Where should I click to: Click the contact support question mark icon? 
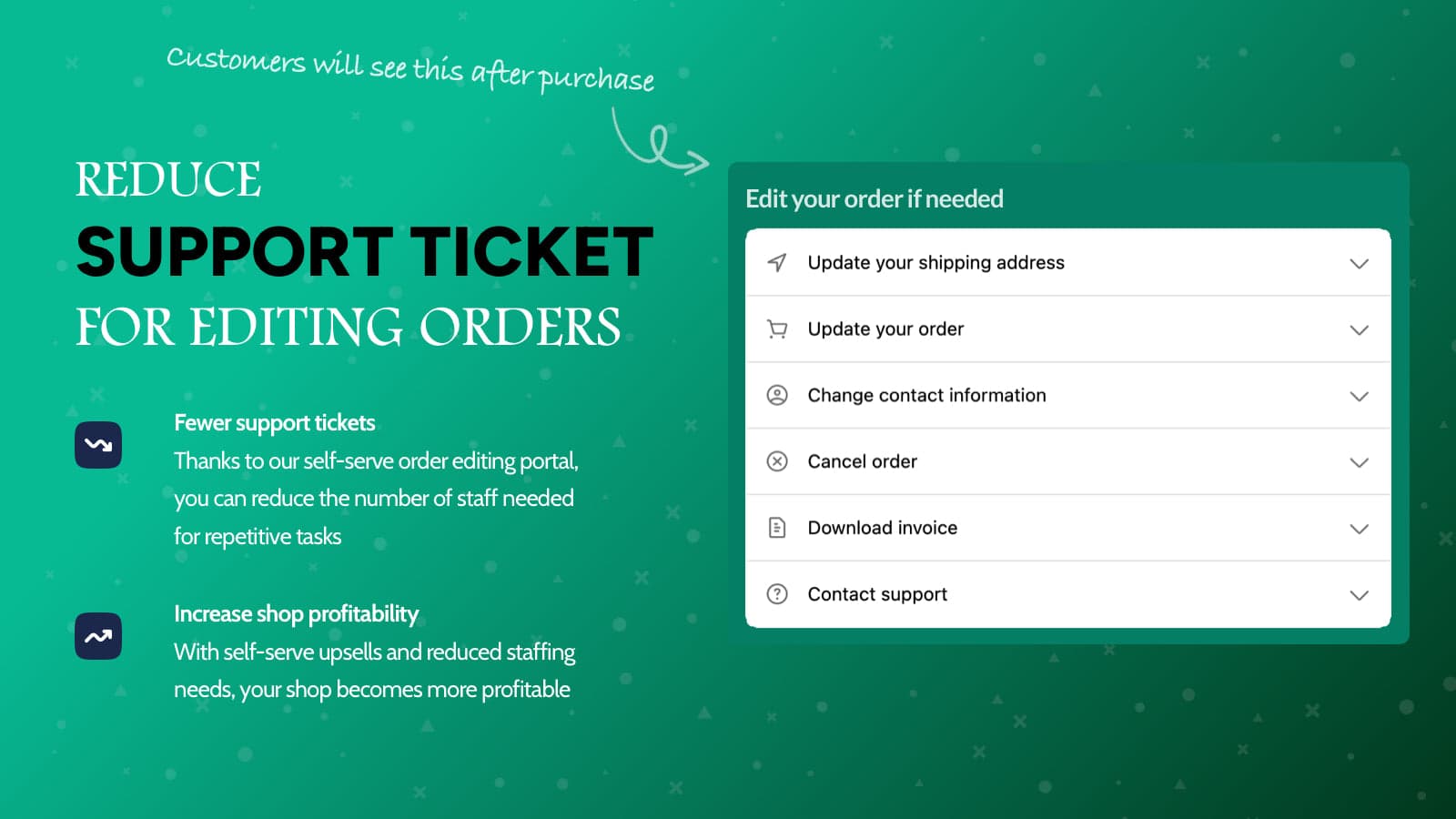pyautogui.click(x=777, y=594)
